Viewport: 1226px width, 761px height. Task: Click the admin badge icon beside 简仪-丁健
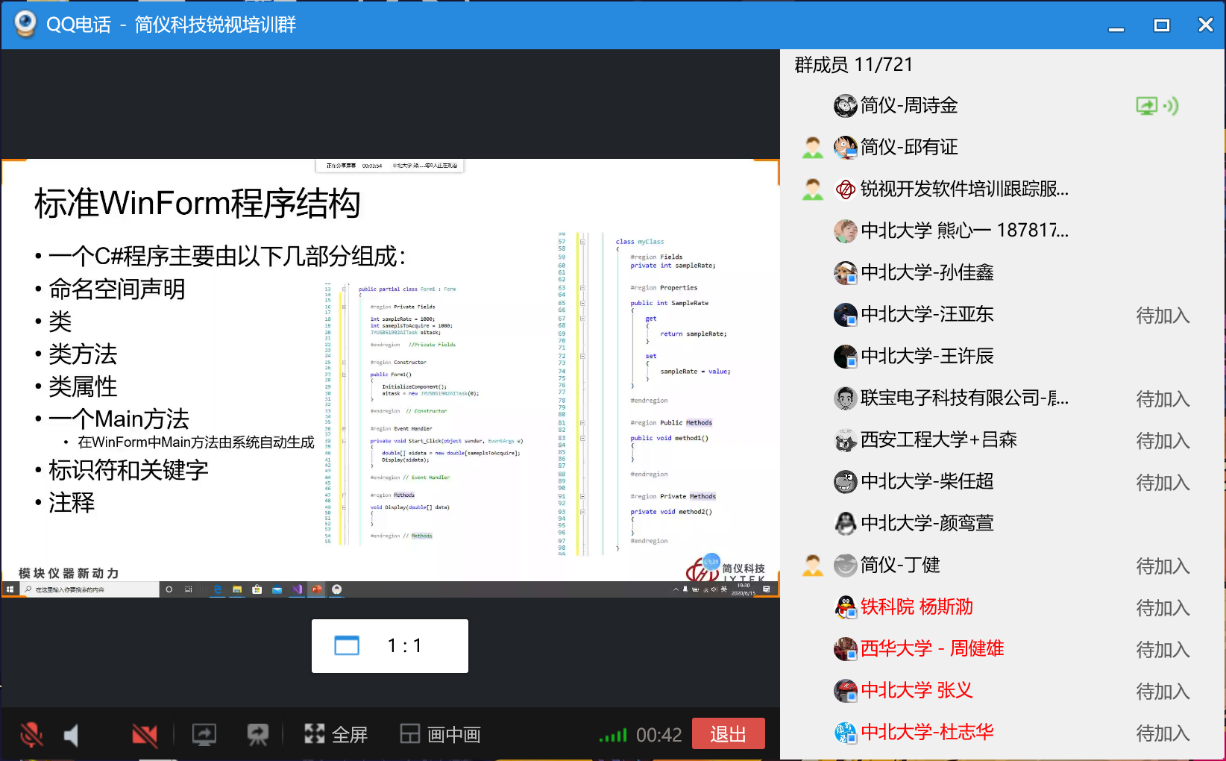[x=812, y=566]
